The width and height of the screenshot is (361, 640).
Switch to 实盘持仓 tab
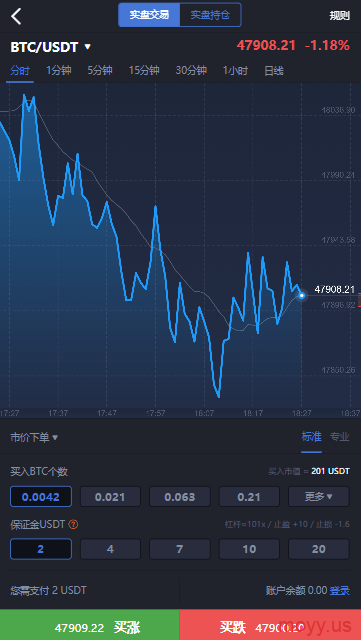pyautogui.click(x=210, y=15)
